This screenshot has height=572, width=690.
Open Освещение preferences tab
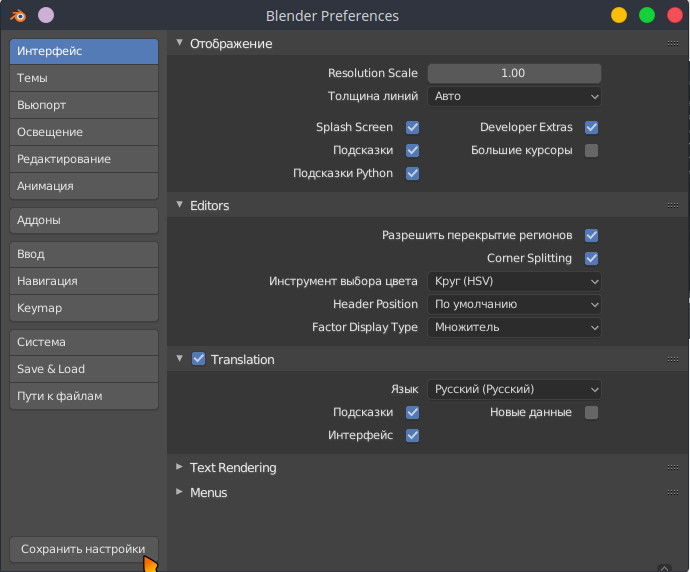tap(84, 132)
